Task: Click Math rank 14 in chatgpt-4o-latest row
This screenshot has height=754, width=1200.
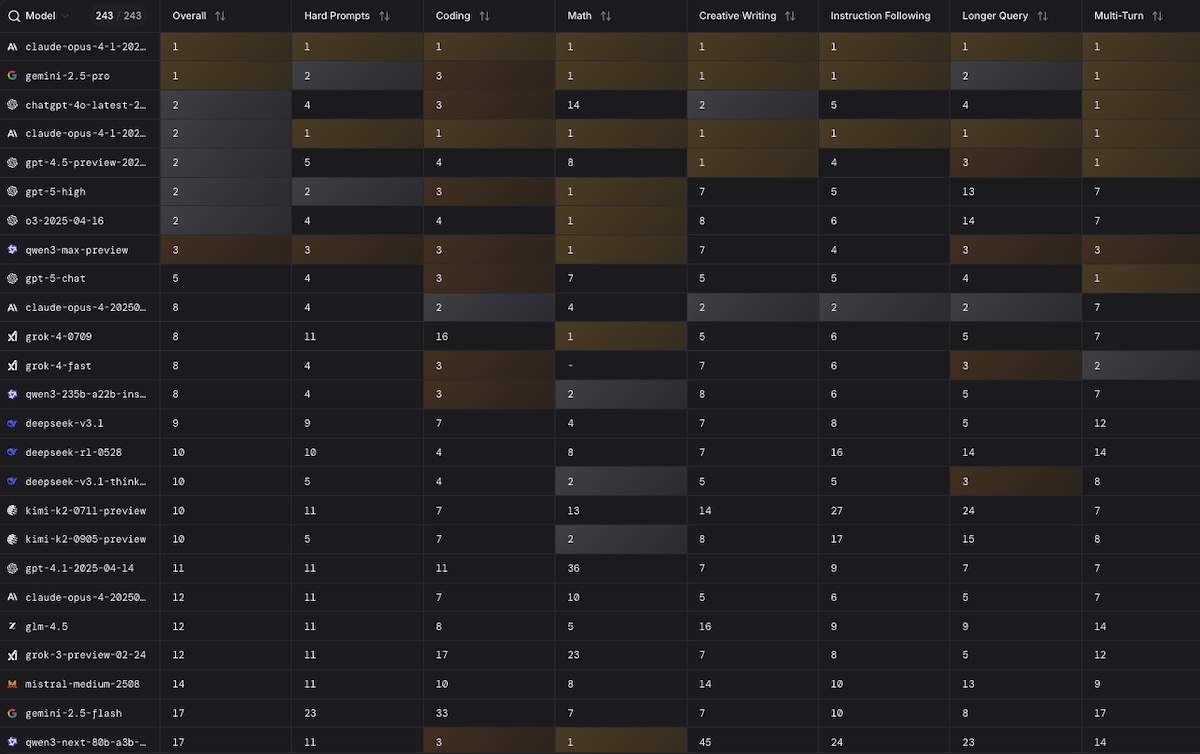Action: click(574, 104)
